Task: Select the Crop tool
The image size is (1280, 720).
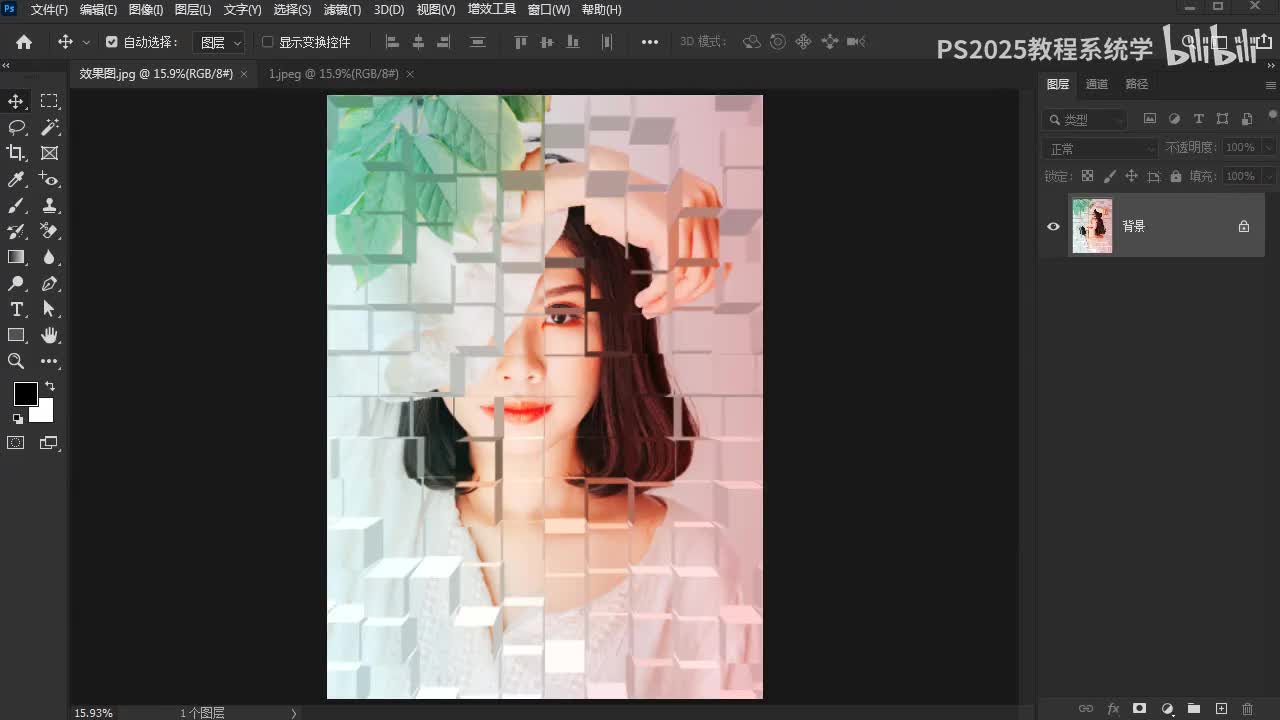Action: 16,153
